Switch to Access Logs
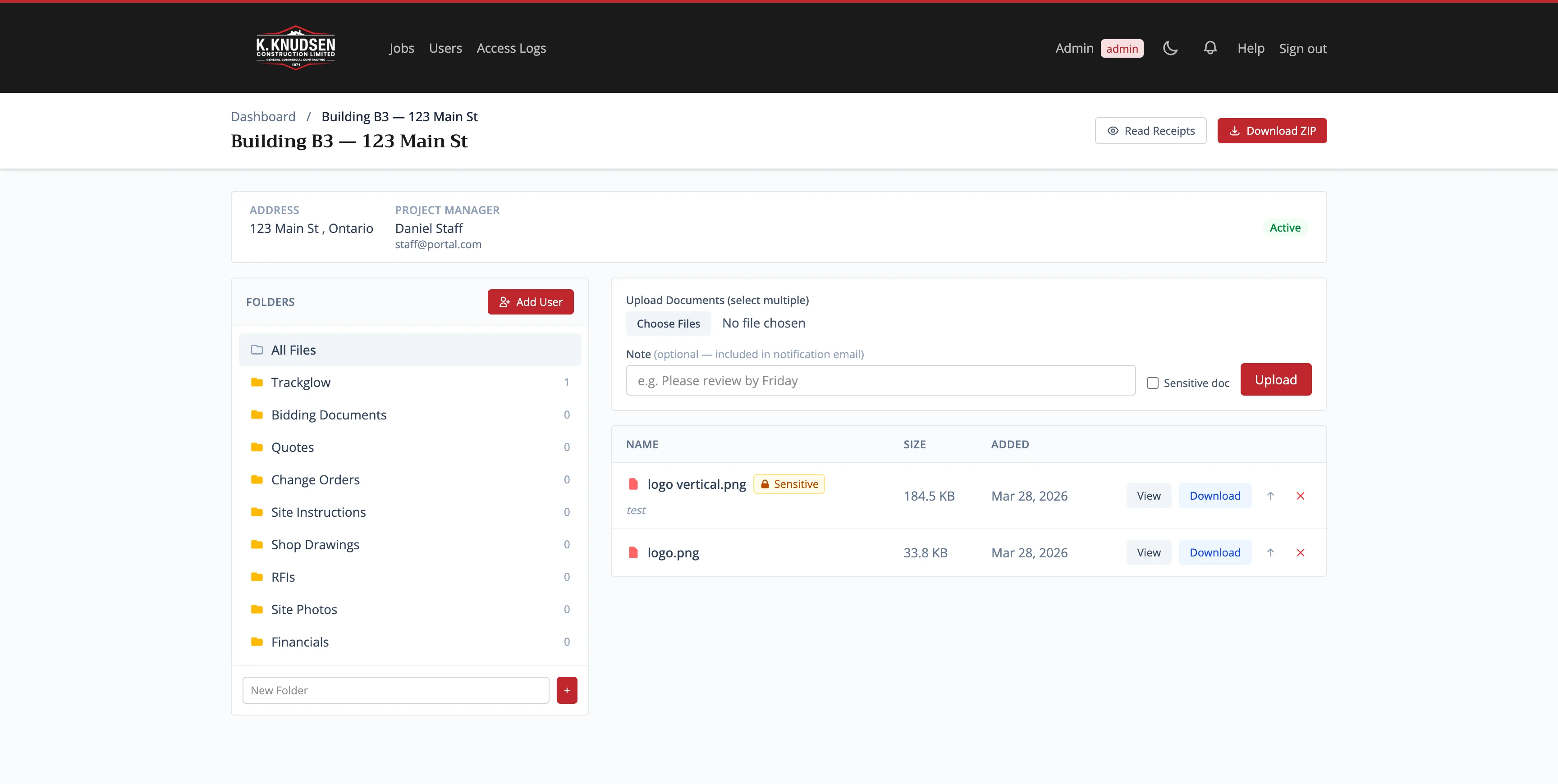The image size is (1558, 784). (511, 48)
